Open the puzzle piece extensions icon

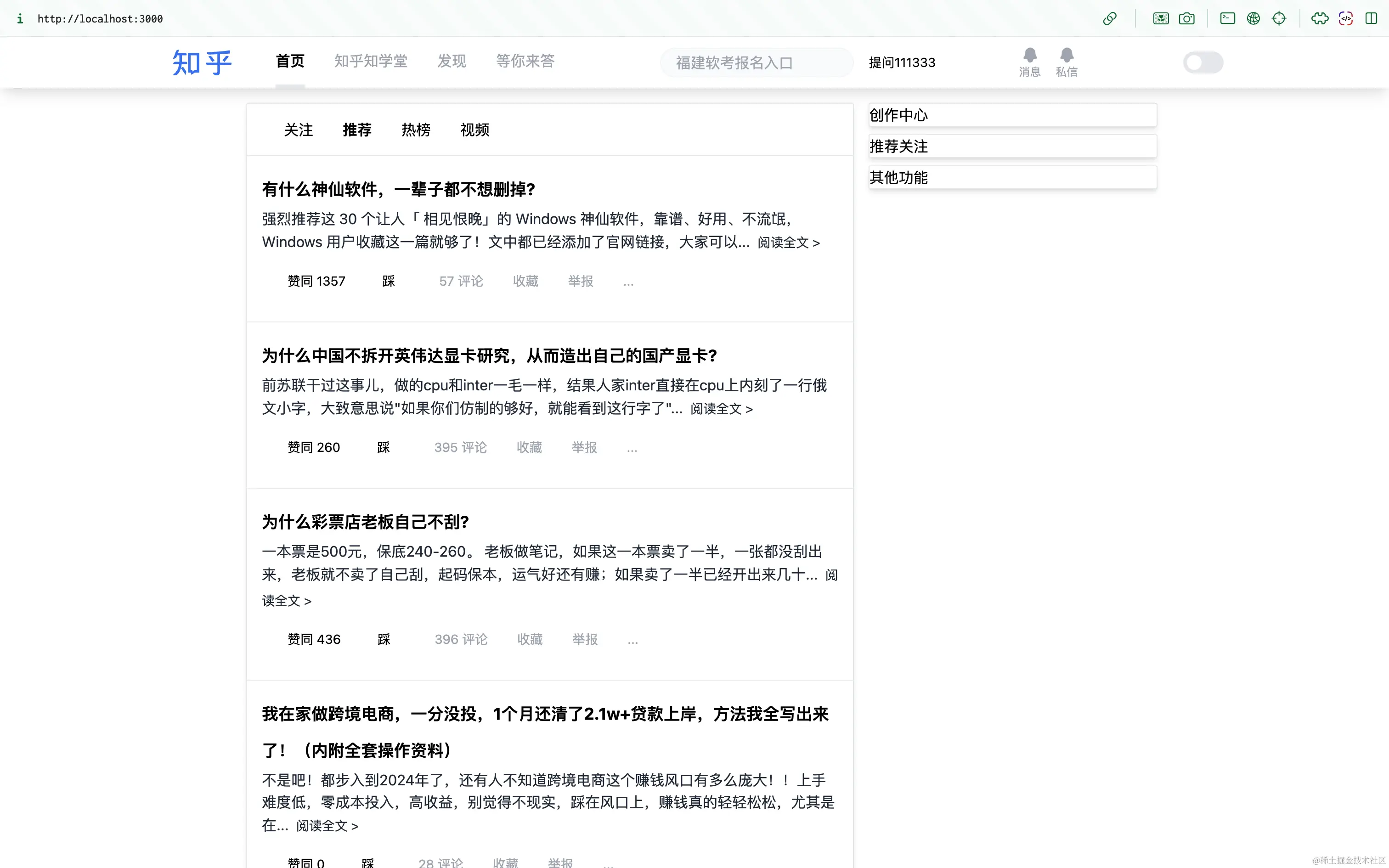[1320, 18]
